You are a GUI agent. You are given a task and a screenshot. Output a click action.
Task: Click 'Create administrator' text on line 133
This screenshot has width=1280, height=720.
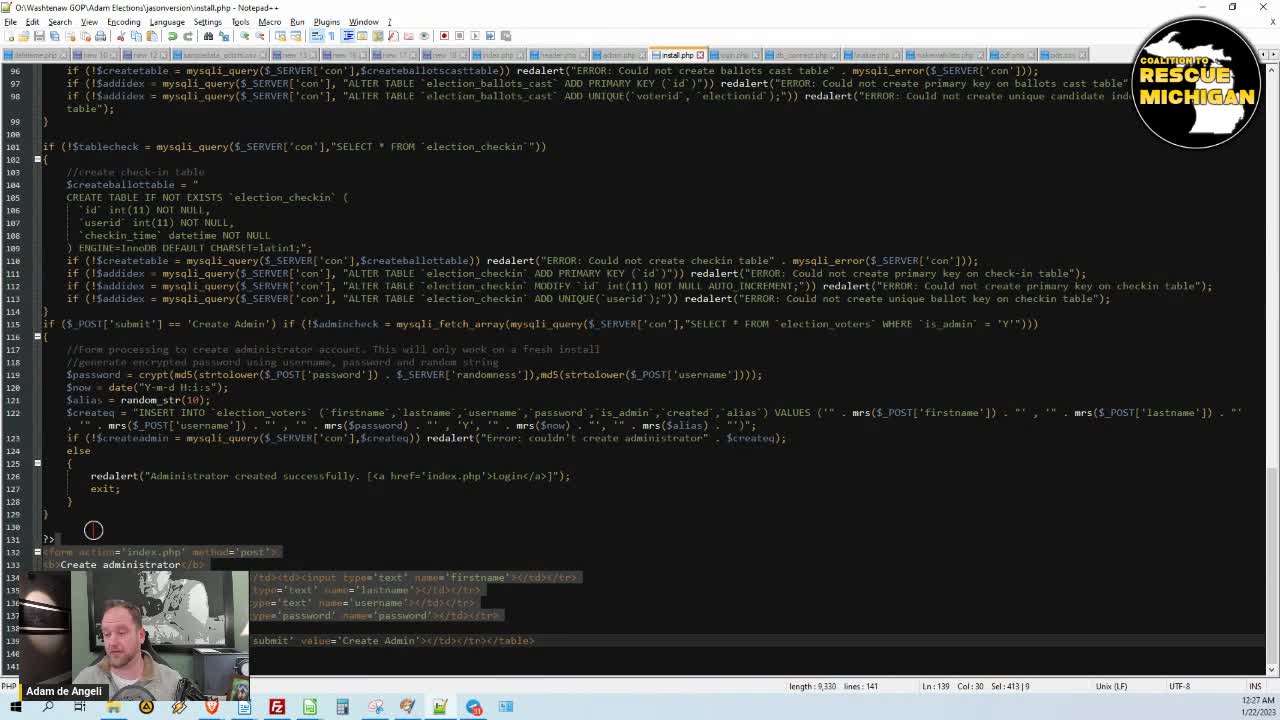pos(120,565)
